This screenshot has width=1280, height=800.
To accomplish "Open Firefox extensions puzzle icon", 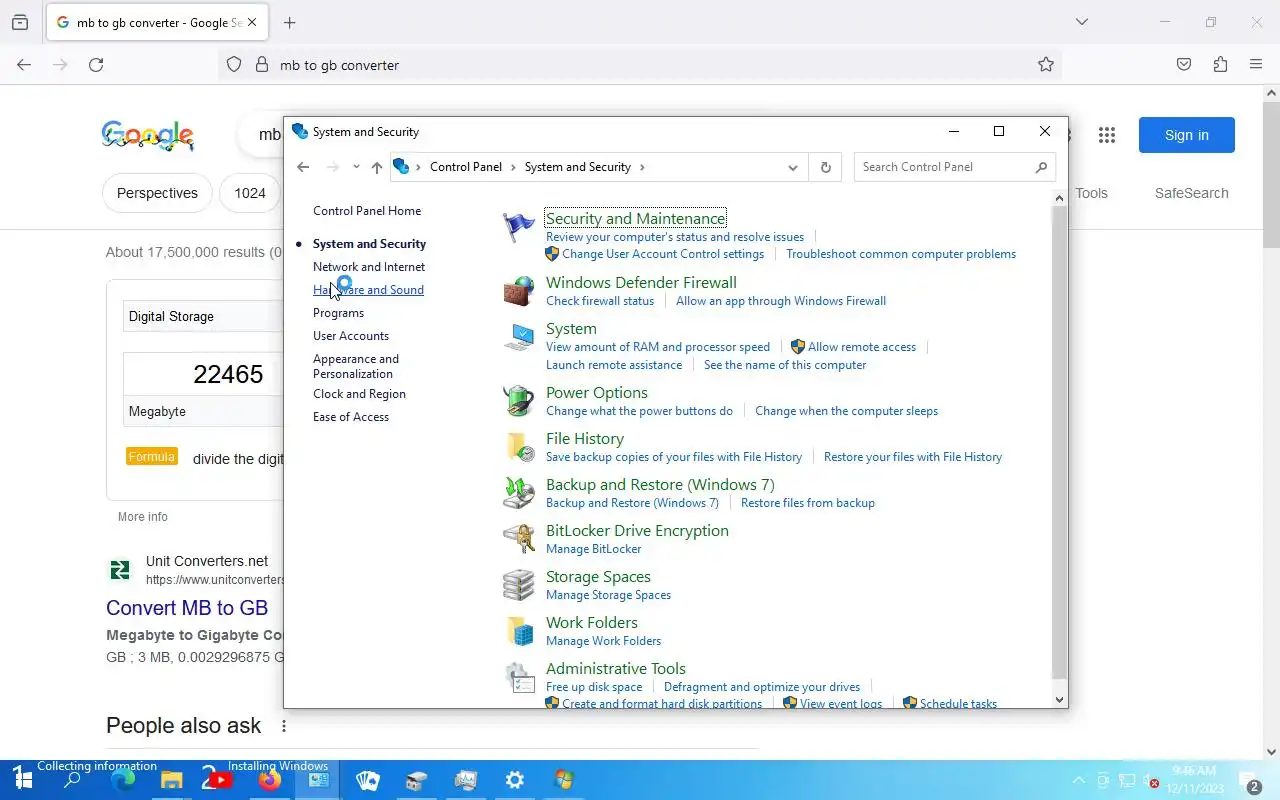I will [1220, 65].
